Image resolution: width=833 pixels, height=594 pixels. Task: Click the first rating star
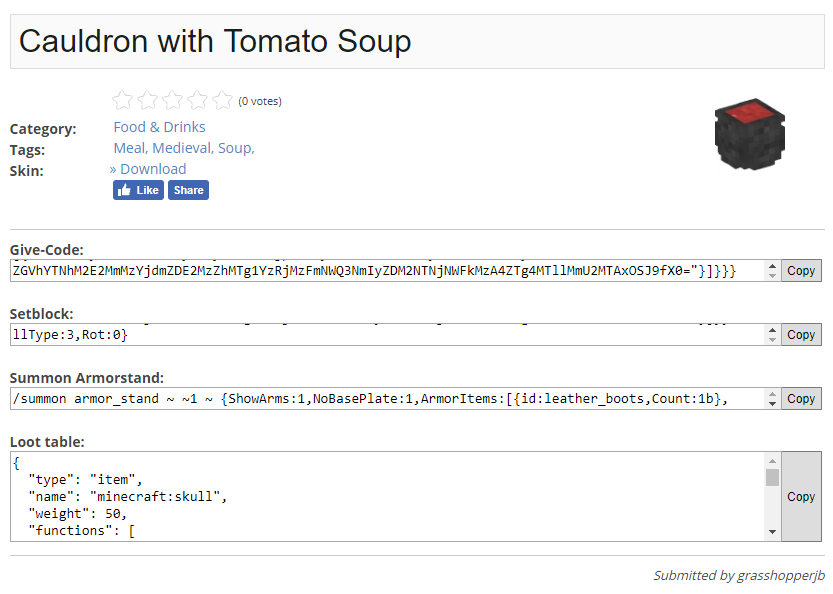point(123,100)
